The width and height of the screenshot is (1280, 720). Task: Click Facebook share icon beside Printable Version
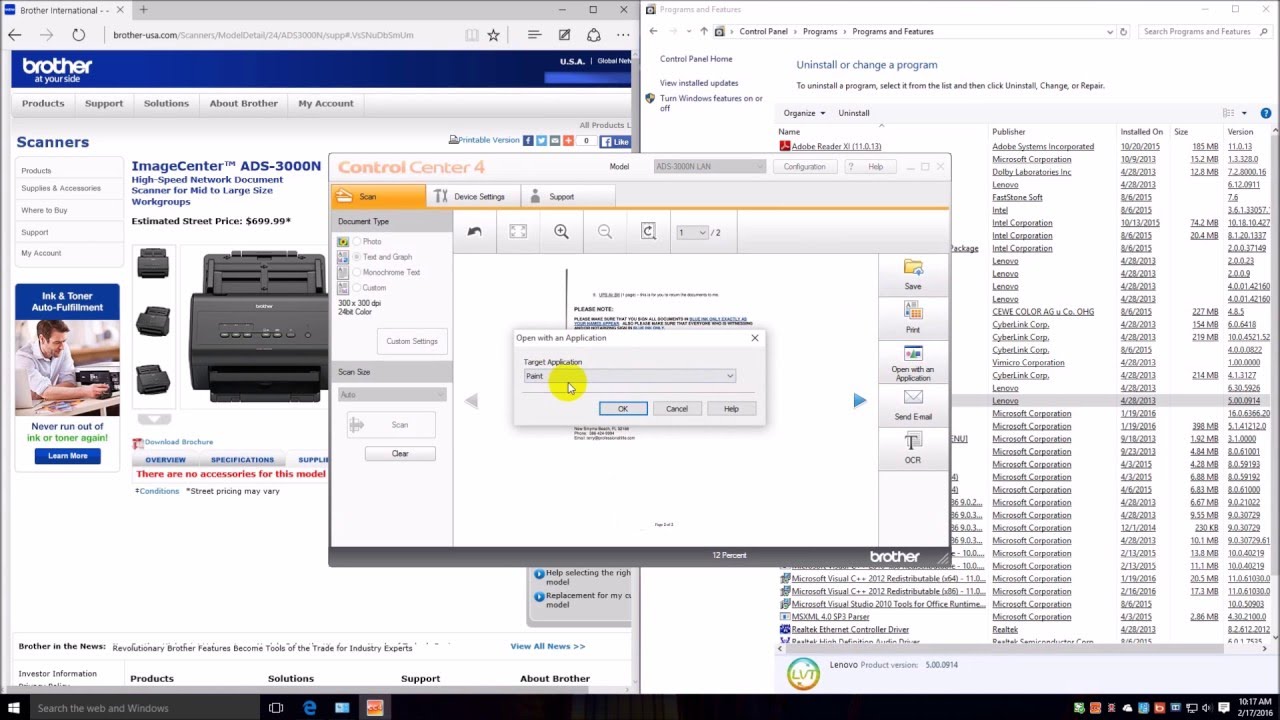point(528,141)
